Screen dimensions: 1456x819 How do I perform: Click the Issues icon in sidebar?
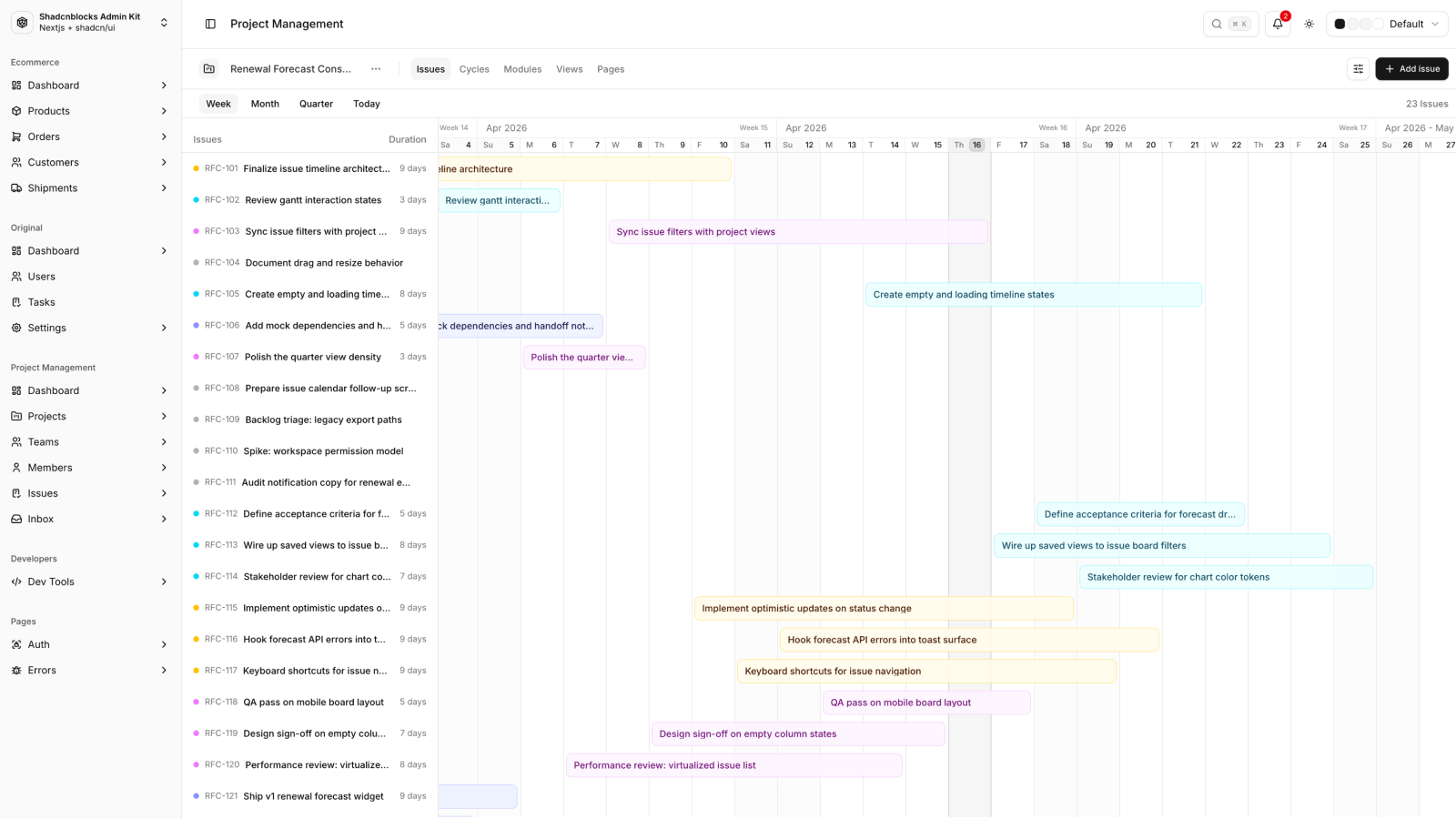pyautogui.click(x=16, y=493)
